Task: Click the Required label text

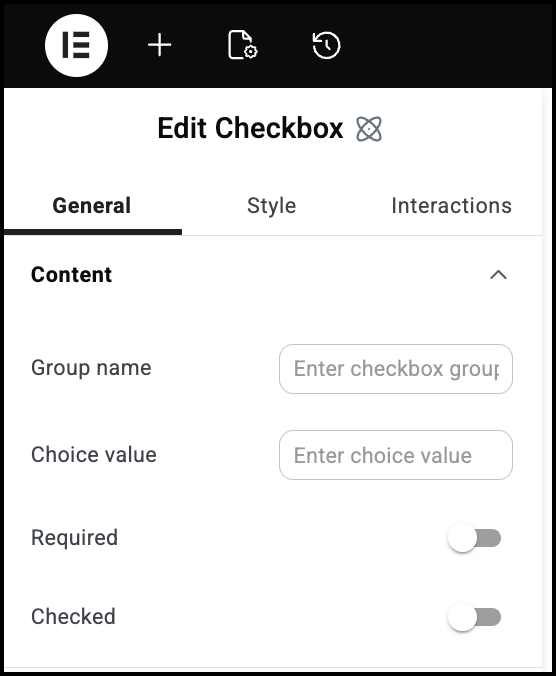Action: (x=75, y=538)
